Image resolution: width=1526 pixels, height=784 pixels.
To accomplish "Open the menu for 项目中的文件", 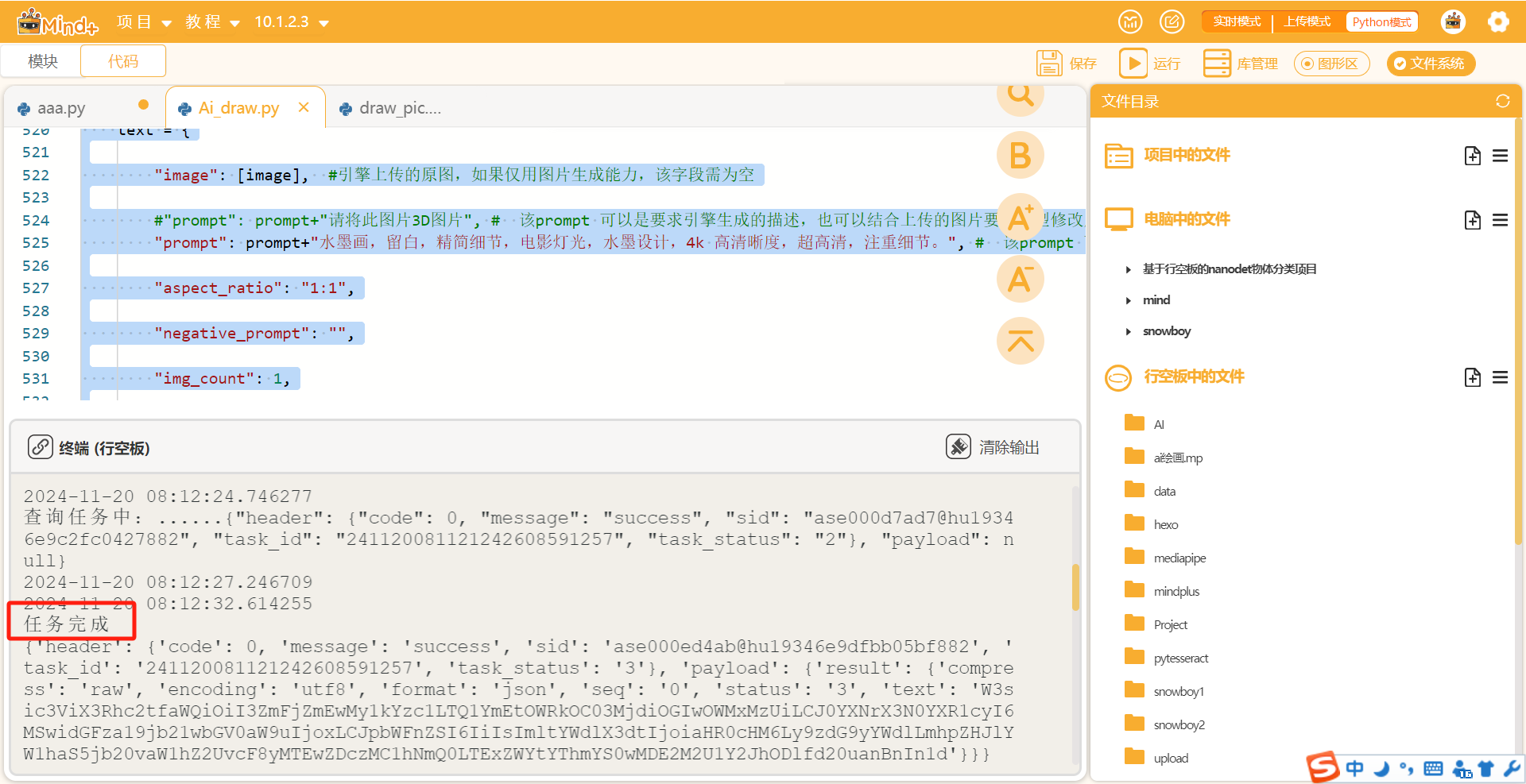I will coord(1501,156).
